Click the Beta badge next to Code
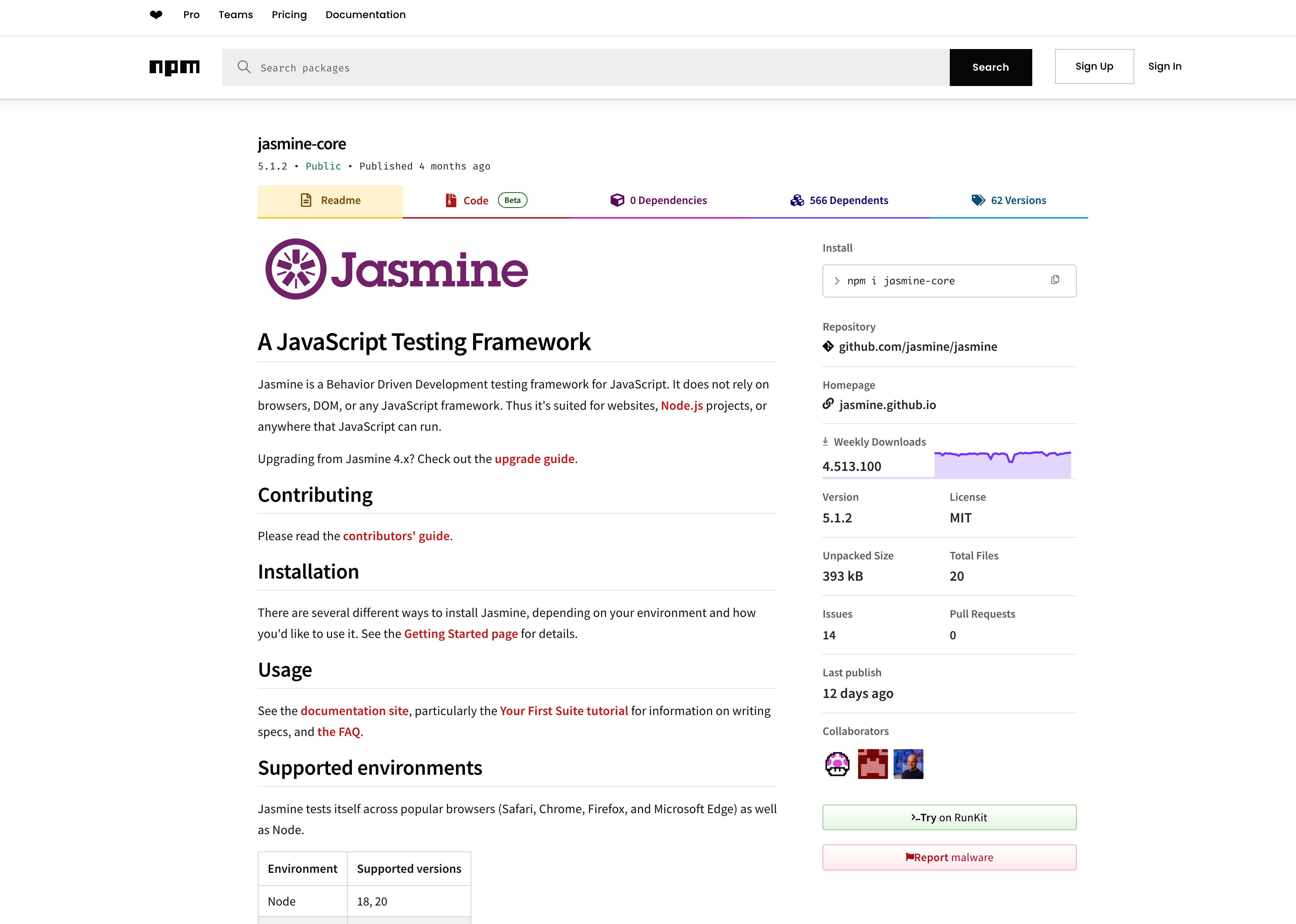Viewport: 1296px width, 924px height. [513, 200]
